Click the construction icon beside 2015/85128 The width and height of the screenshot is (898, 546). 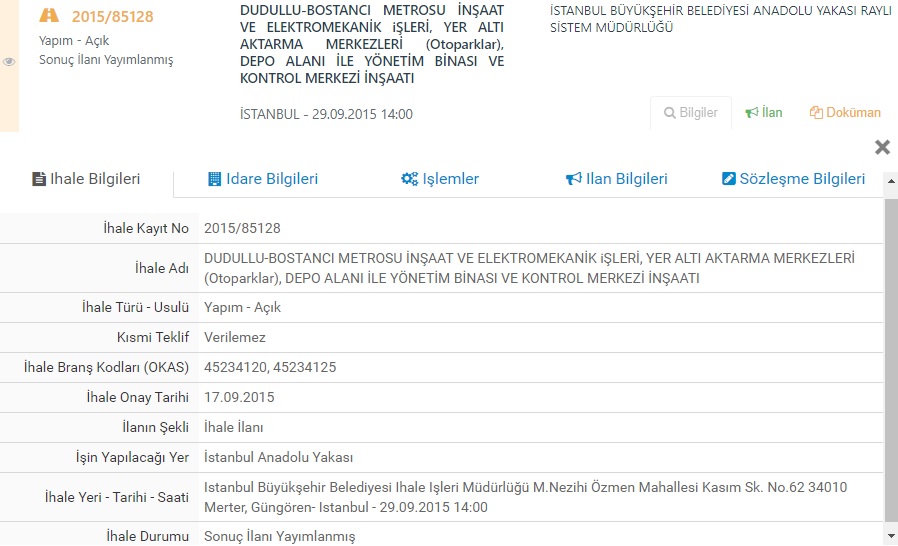tap(48, 16)
